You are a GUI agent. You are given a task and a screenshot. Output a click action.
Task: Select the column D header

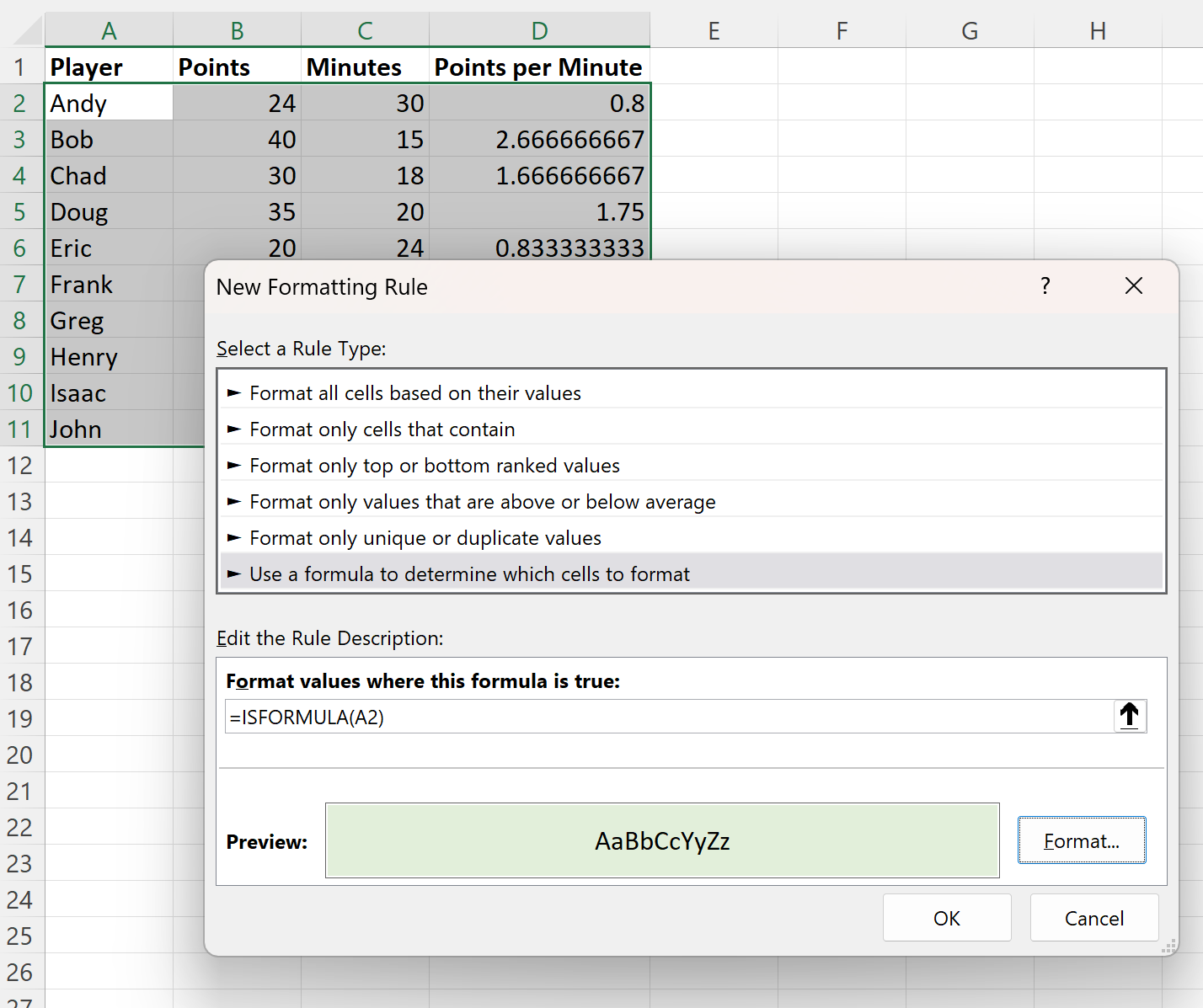[539, 29]
